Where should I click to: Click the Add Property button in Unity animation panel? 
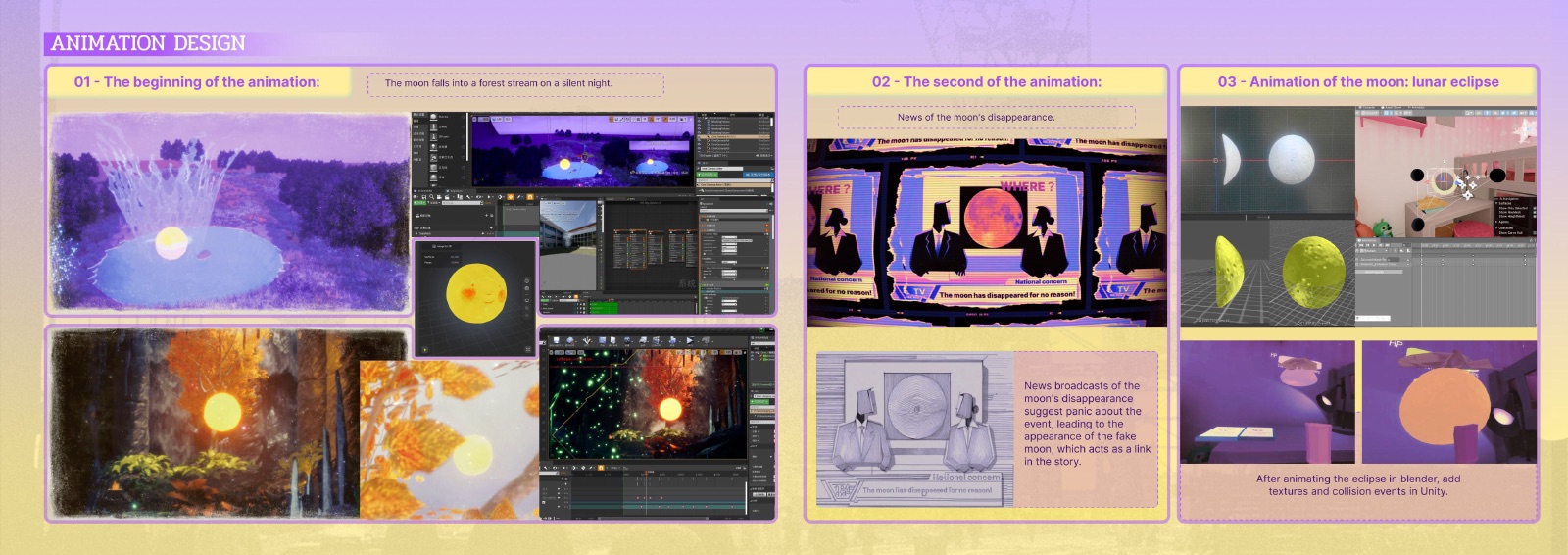pos(1379,272)
